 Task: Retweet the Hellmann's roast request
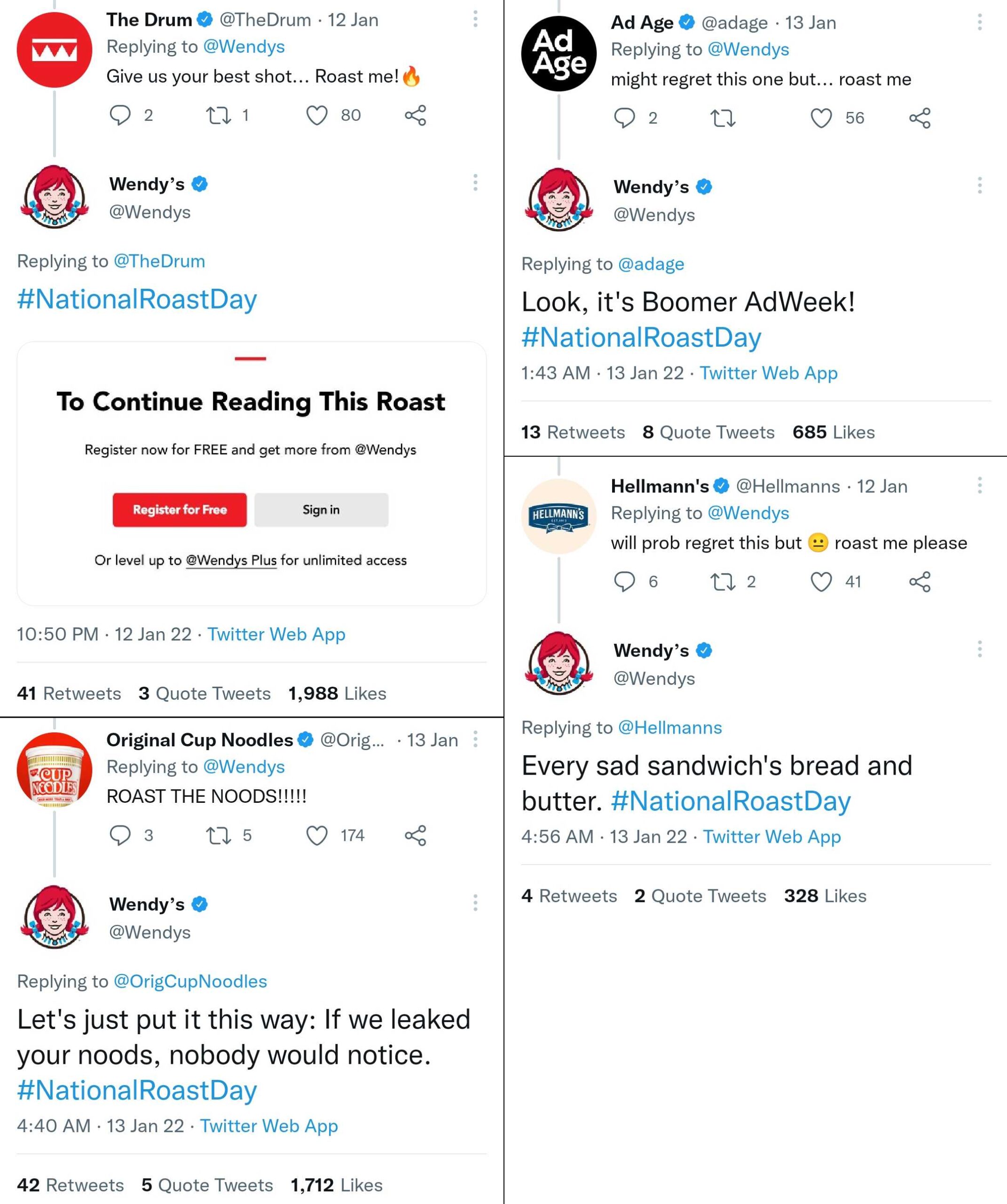[723, 582]
